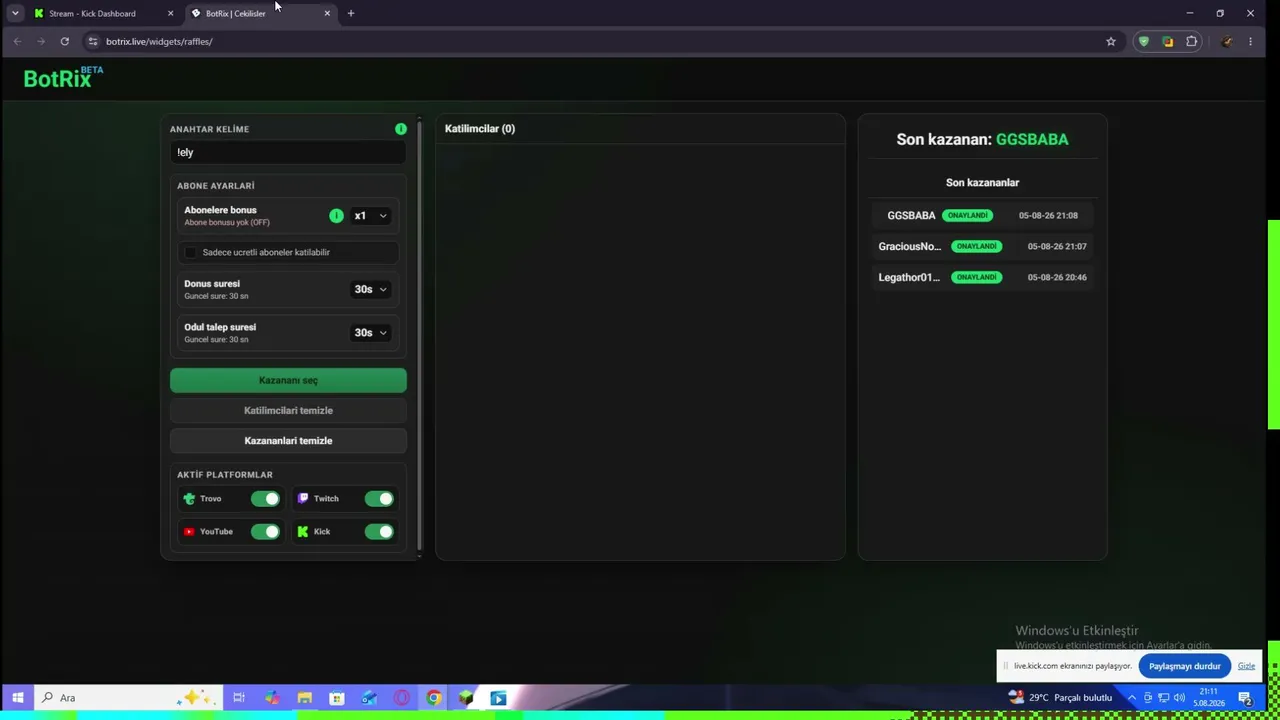Click 'Katilimcilari temizle' button
The image size is (1280, 720).
click(288, 410)
